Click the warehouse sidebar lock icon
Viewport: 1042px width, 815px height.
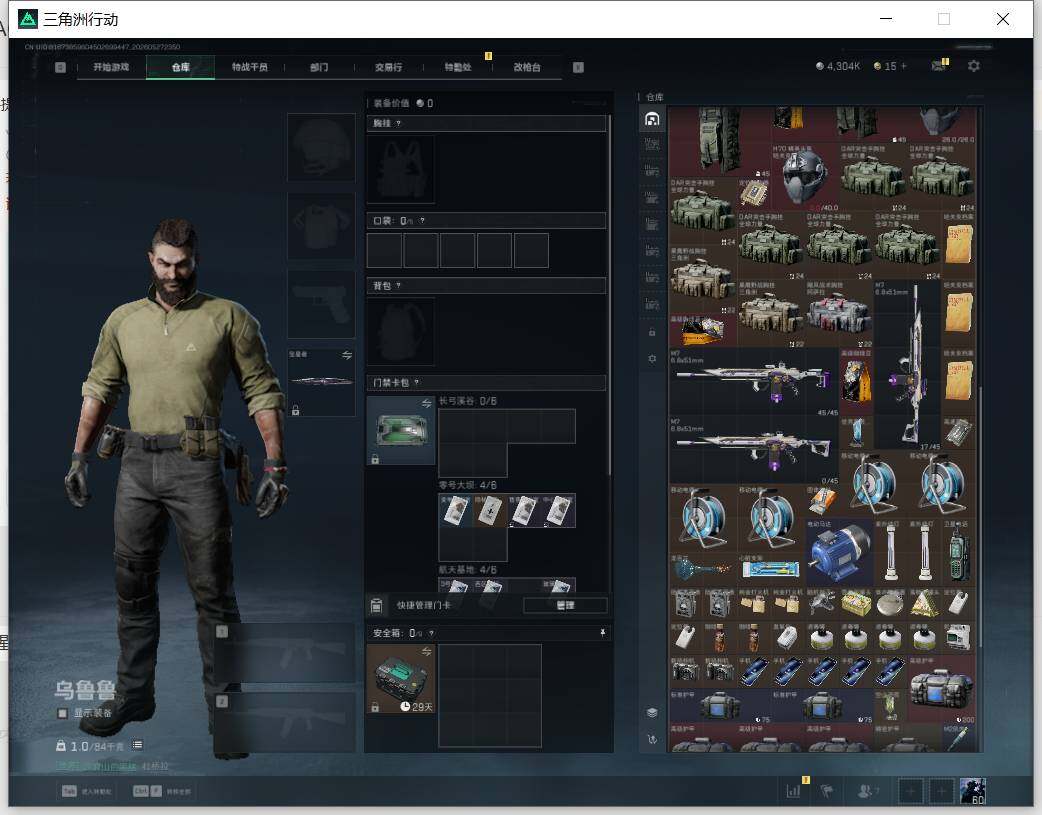(x=652, y=332)
